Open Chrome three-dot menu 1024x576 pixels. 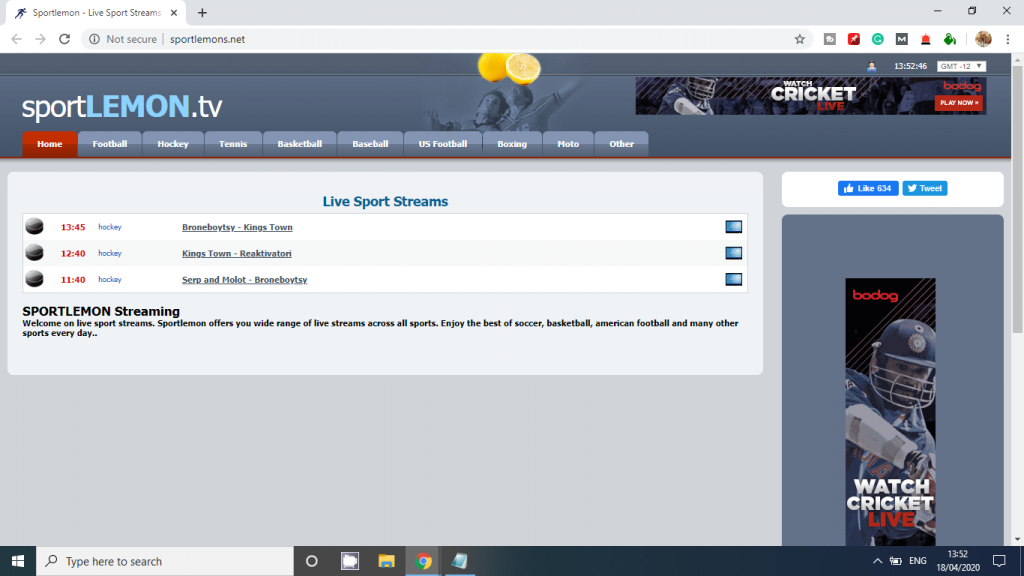coord(1008,39)
